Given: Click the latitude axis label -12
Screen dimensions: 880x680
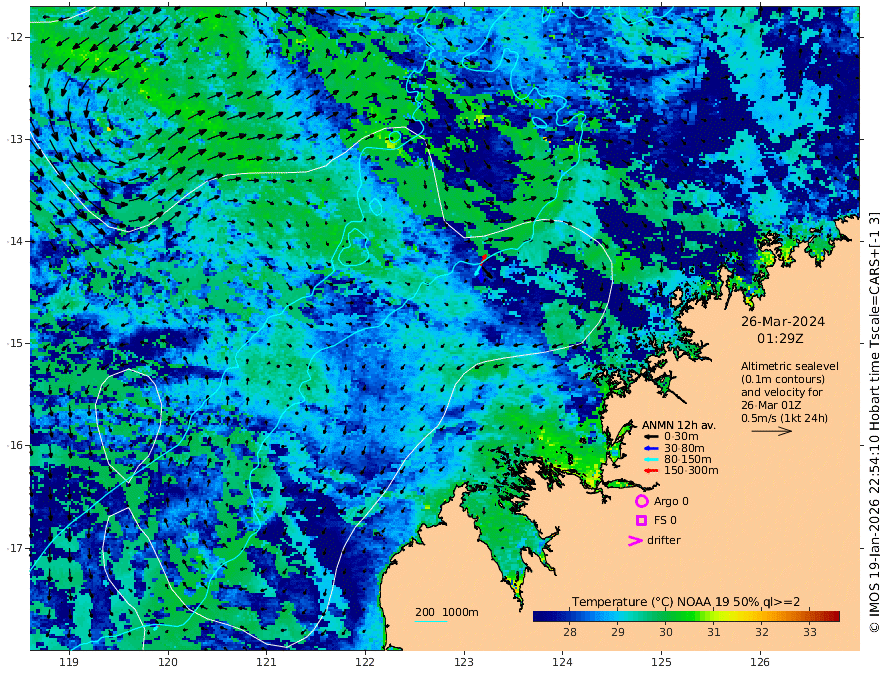Looking at the screenshot, I should (x=15, y=37).
